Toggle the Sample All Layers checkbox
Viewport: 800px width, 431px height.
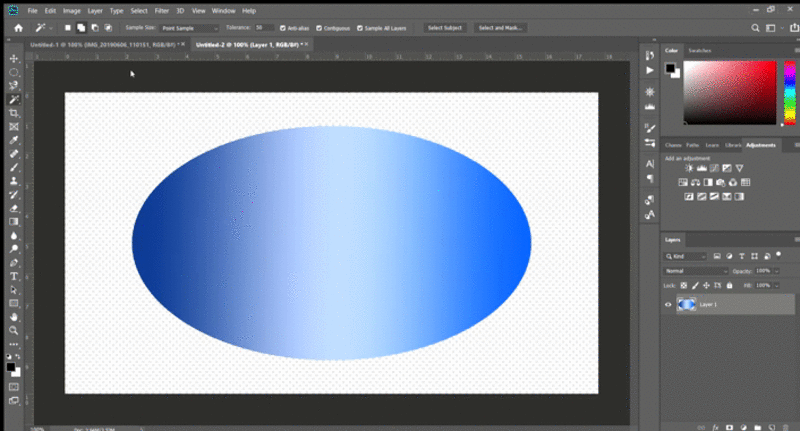click(x=360, y=28)
